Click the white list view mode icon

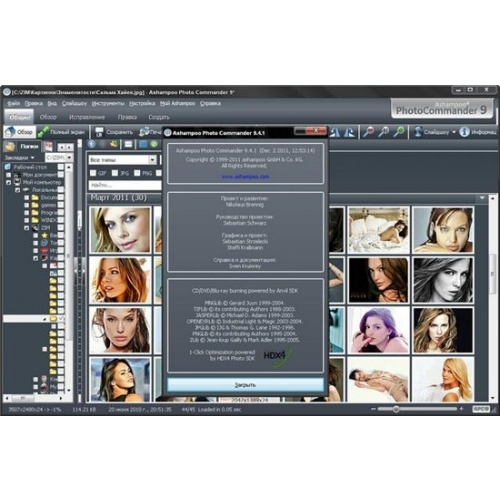tap(128, 144)
